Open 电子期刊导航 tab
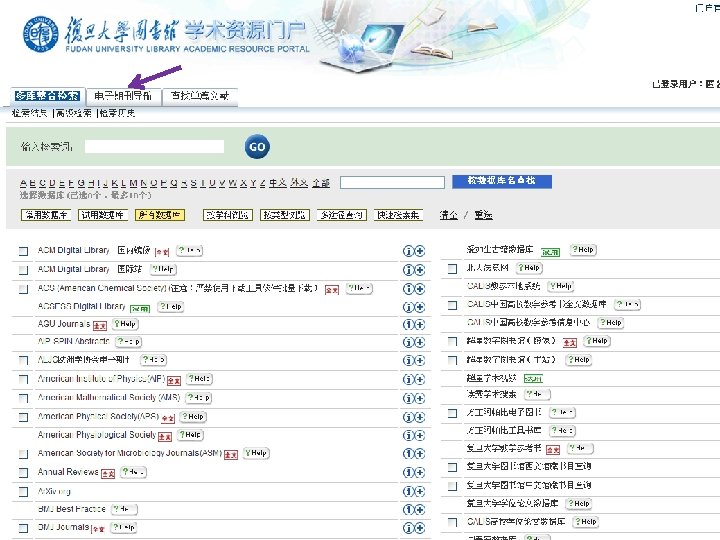This screenshot has width=720, height=540. coord(123,96)
